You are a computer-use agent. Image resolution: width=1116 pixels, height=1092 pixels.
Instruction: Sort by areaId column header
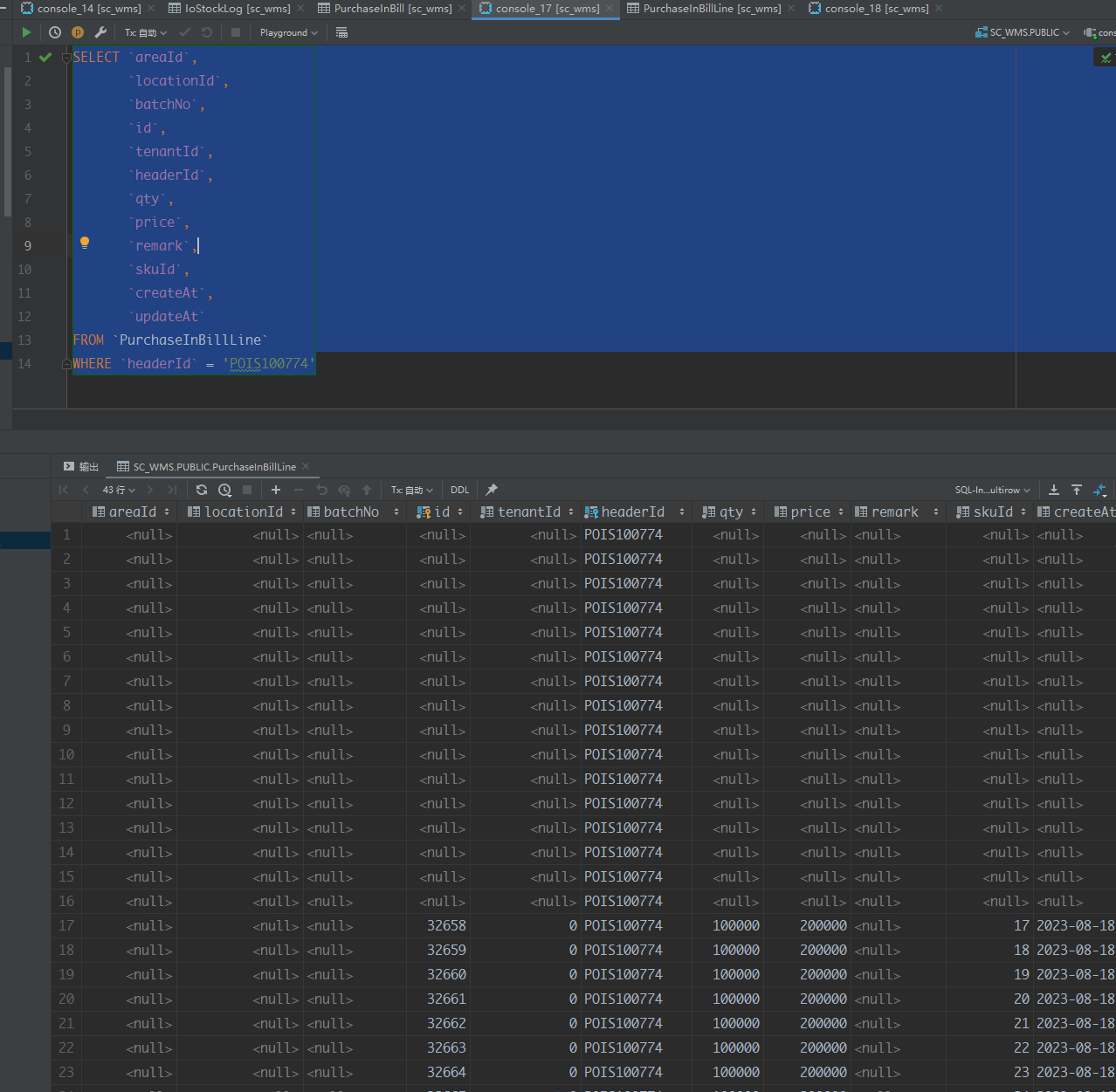[132, 512]
